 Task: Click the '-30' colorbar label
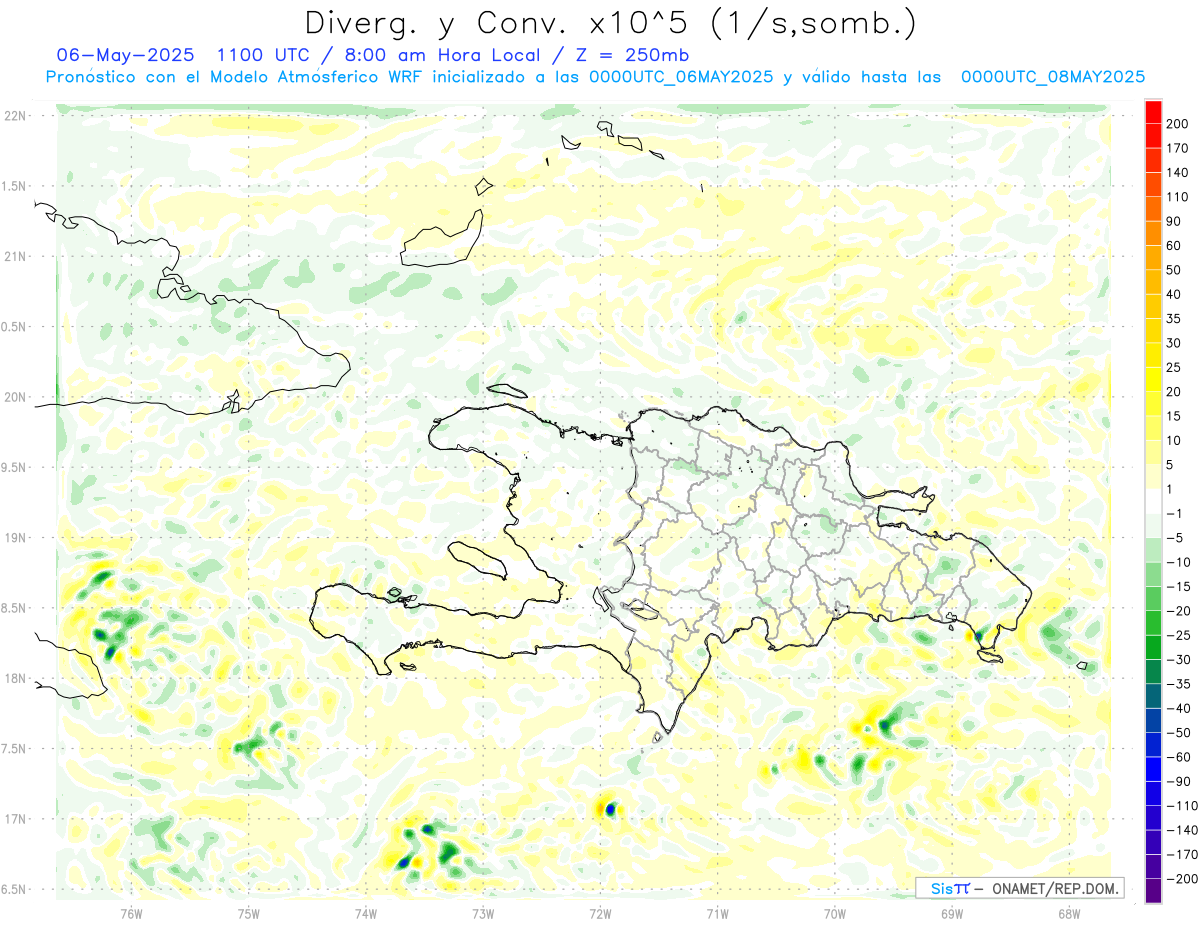pyautogui.click(x=1178, y=660)
